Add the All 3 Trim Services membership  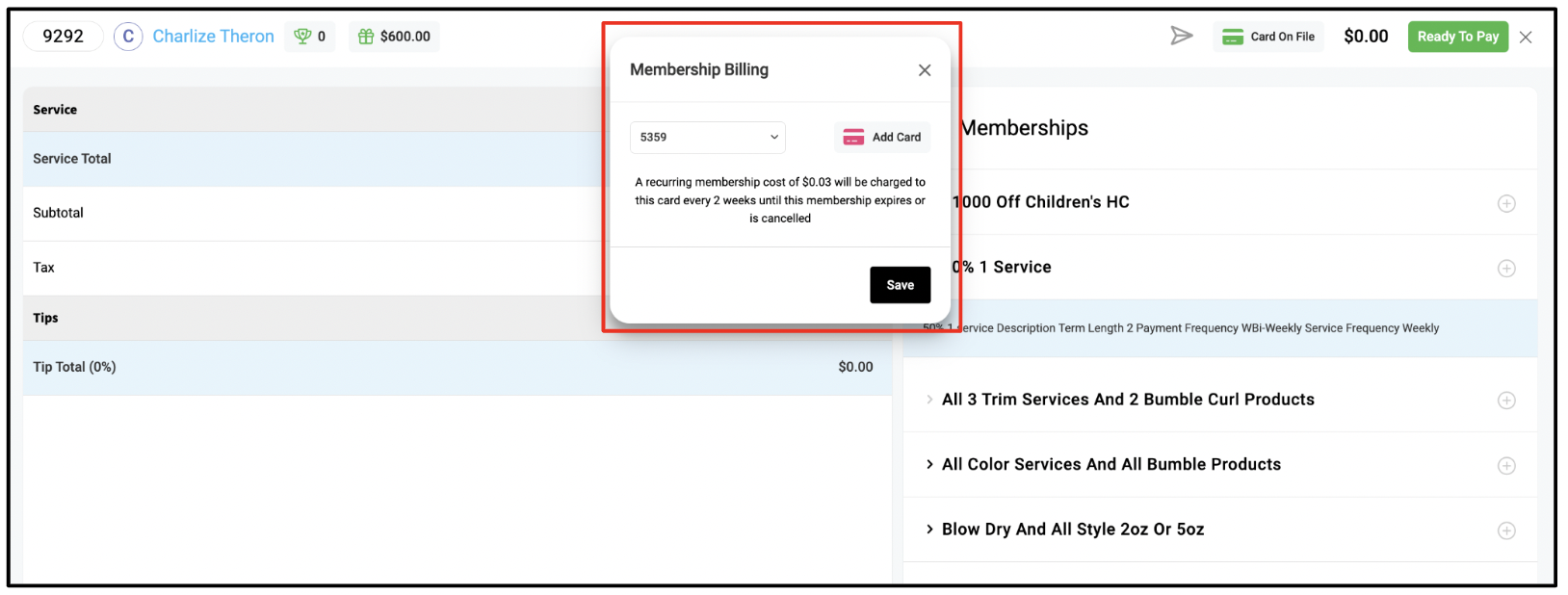pos(1506,400)
